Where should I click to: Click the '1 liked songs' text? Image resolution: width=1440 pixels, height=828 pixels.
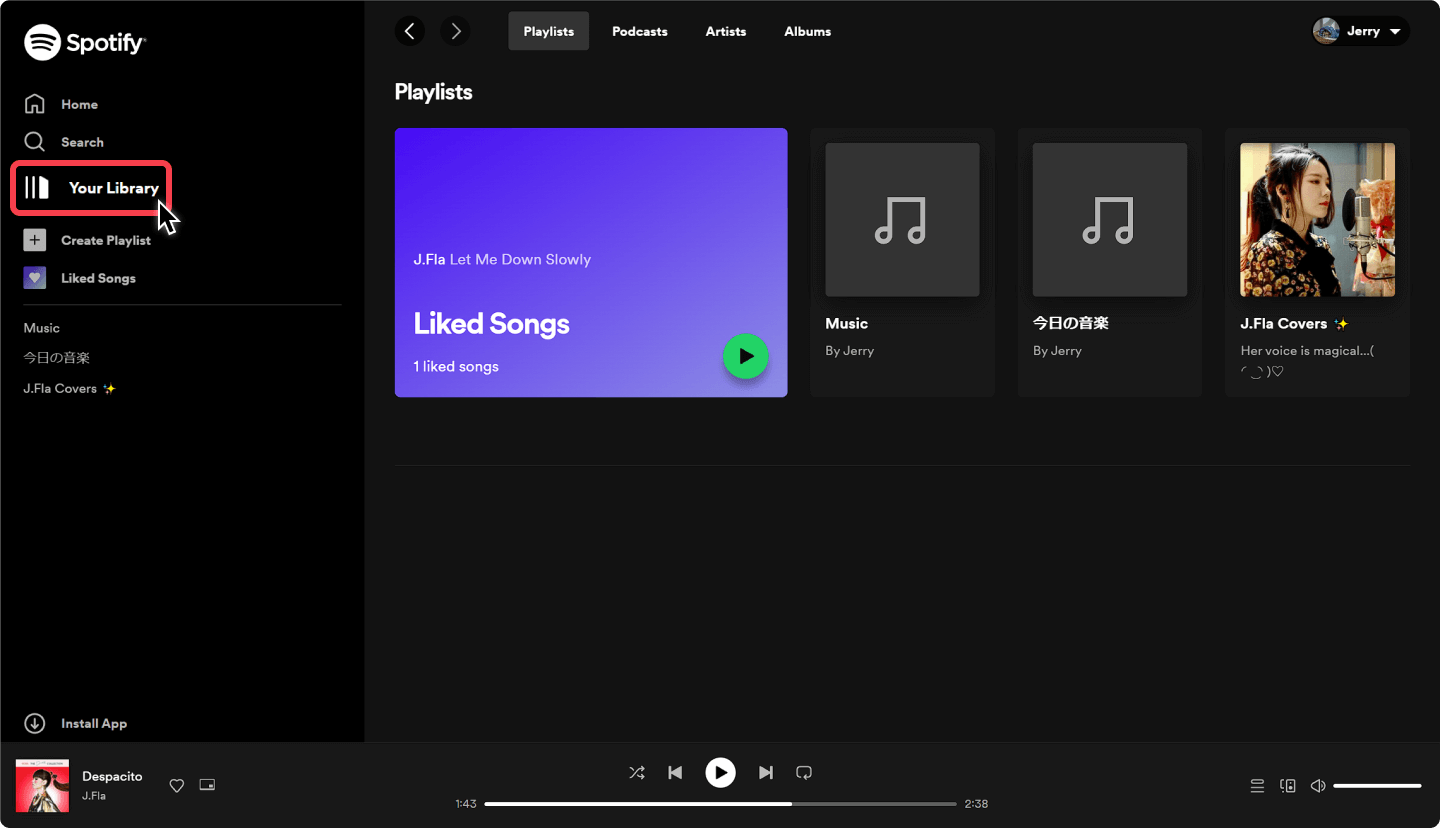(x=456, y=366)
